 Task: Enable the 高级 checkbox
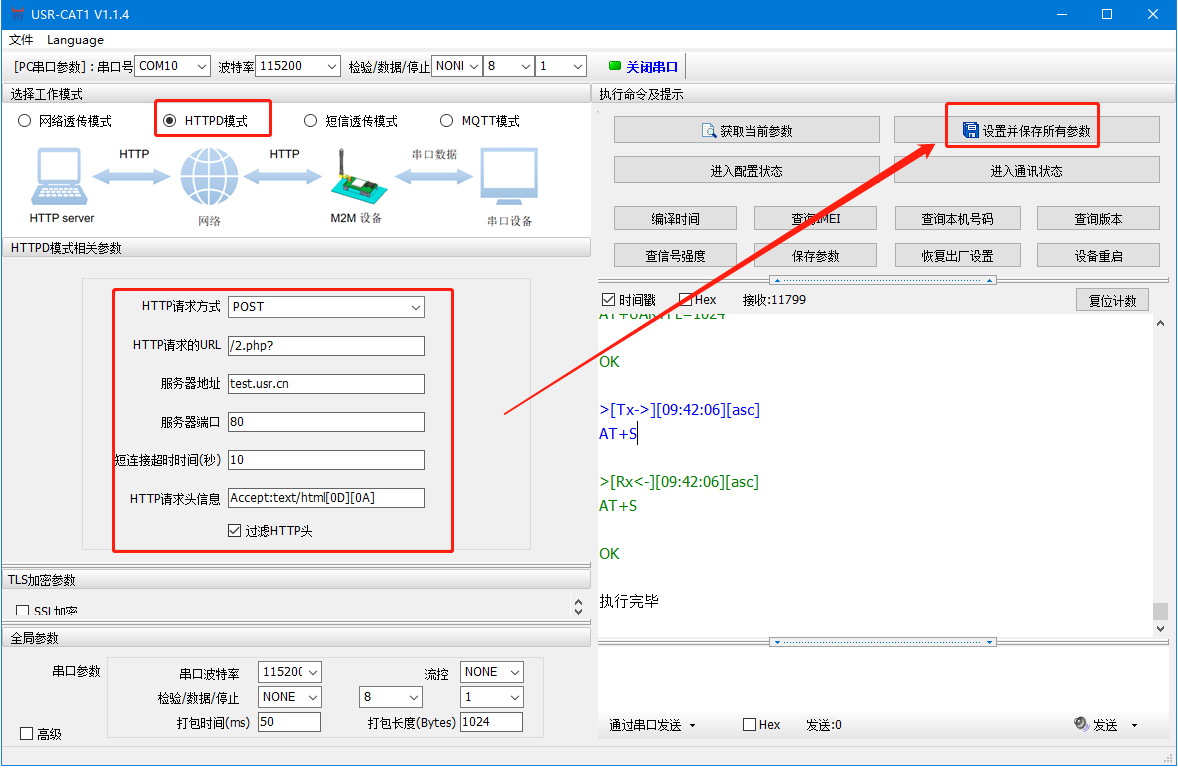[27, 734]
